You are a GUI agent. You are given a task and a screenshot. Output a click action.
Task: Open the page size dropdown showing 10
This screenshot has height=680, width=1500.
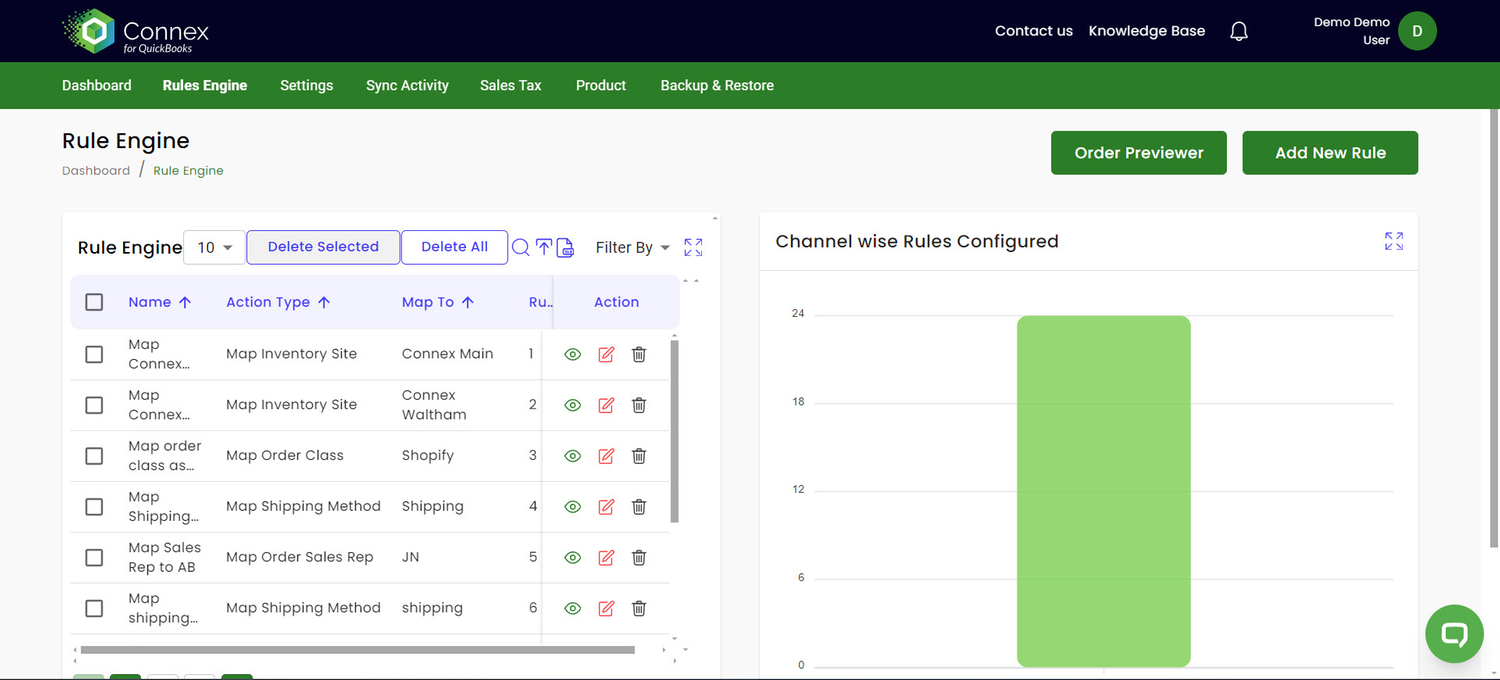(x=215, y=247)
